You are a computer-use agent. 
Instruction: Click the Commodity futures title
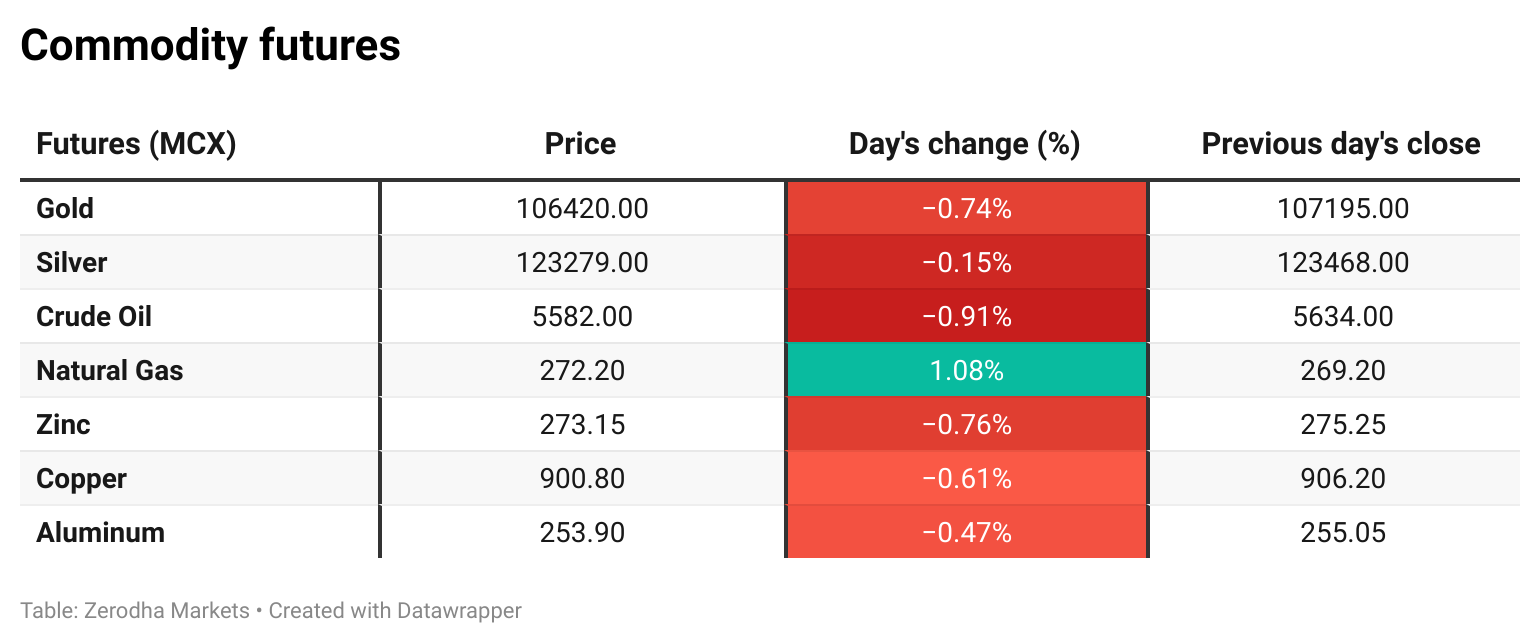pyautogui.click(x=210, y=46)
